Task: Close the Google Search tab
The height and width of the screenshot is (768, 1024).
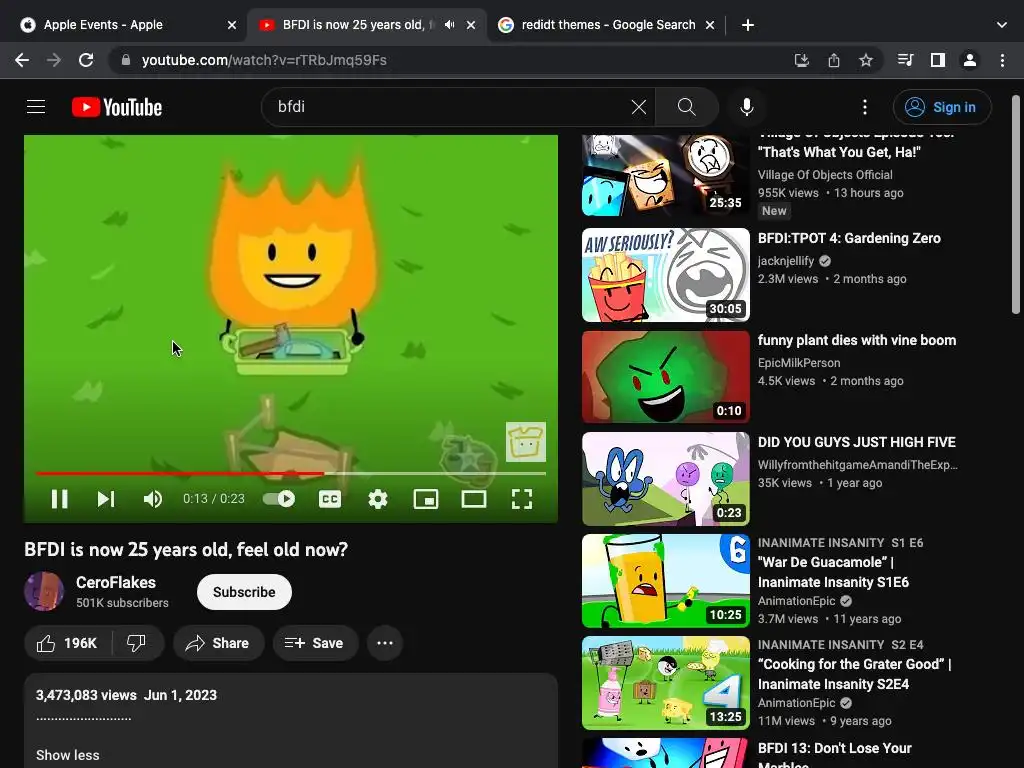Action: pos(710,25)
